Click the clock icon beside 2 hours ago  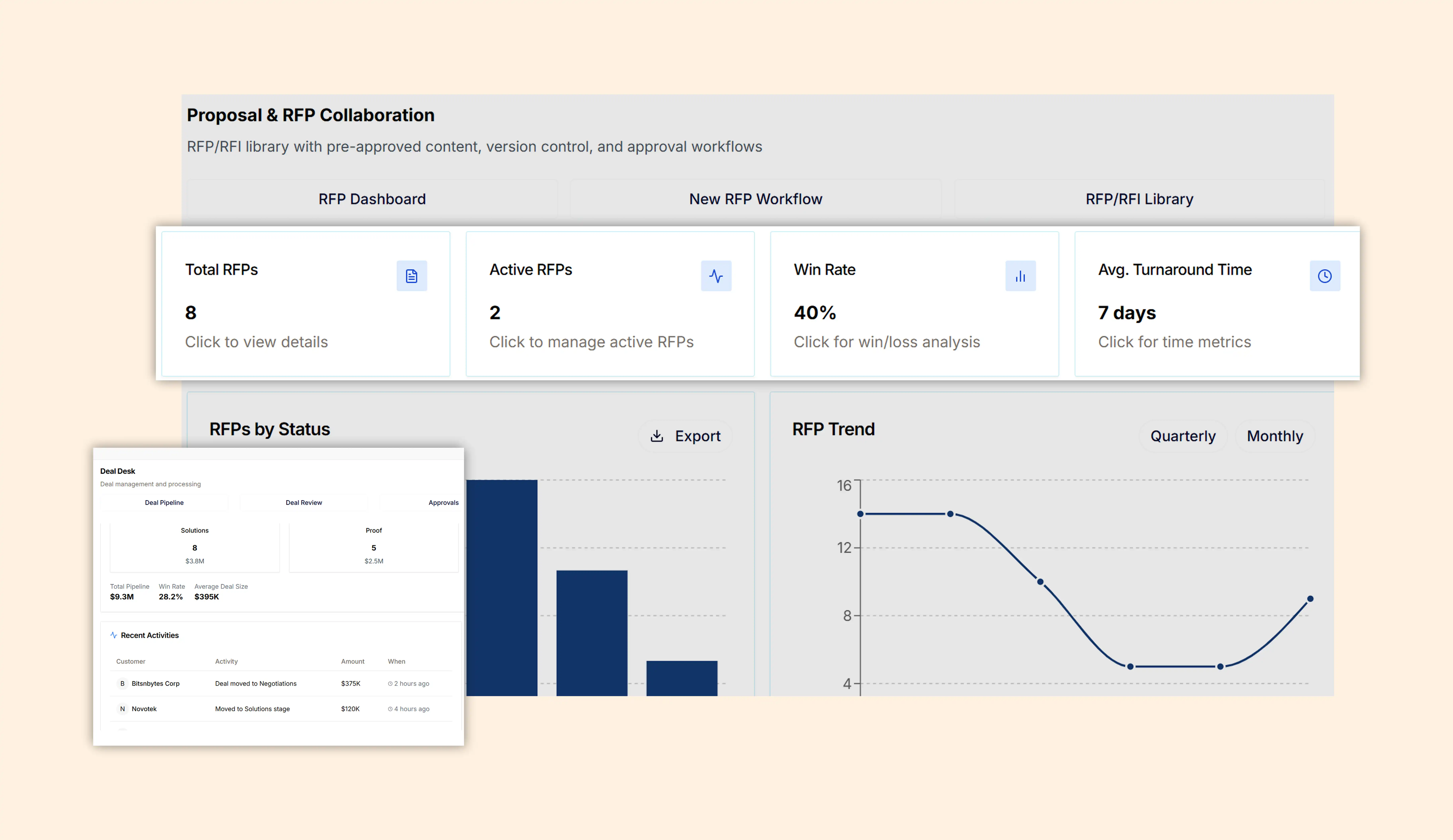[390, 684]
